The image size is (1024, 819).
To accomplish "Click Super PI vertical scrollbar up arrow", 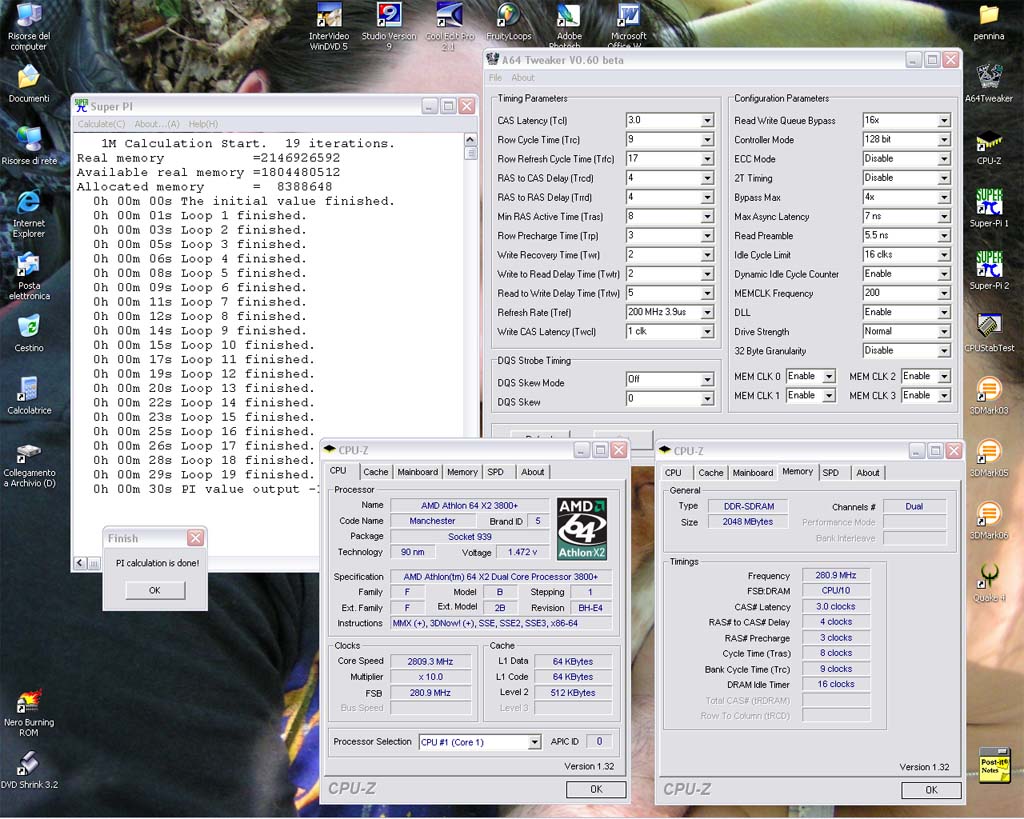I will (x=470, y=140).
